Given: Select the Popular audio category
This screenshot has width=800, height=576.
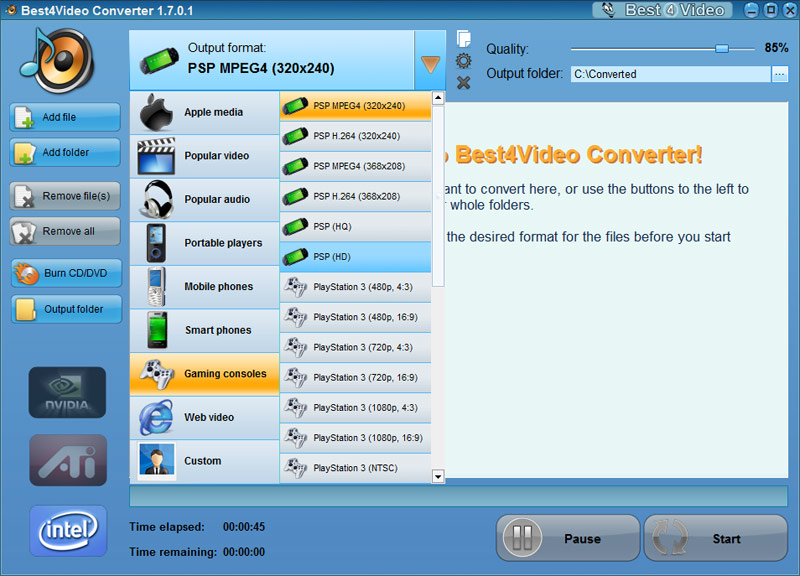Looking at the screenshot, I should tap(204, 200).
